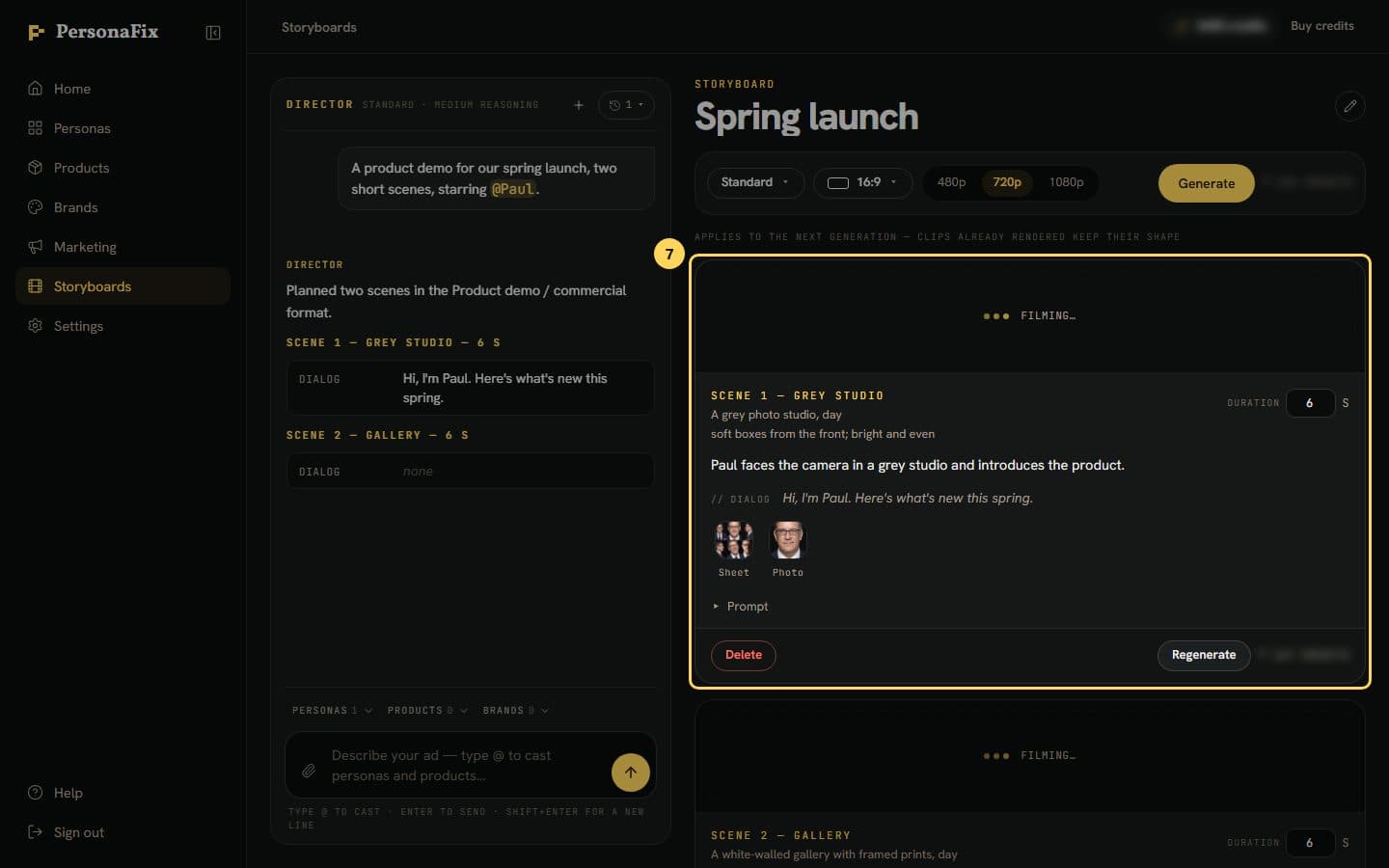Click Scene 1 dialog text in director panel

click(x=505, y=388)
